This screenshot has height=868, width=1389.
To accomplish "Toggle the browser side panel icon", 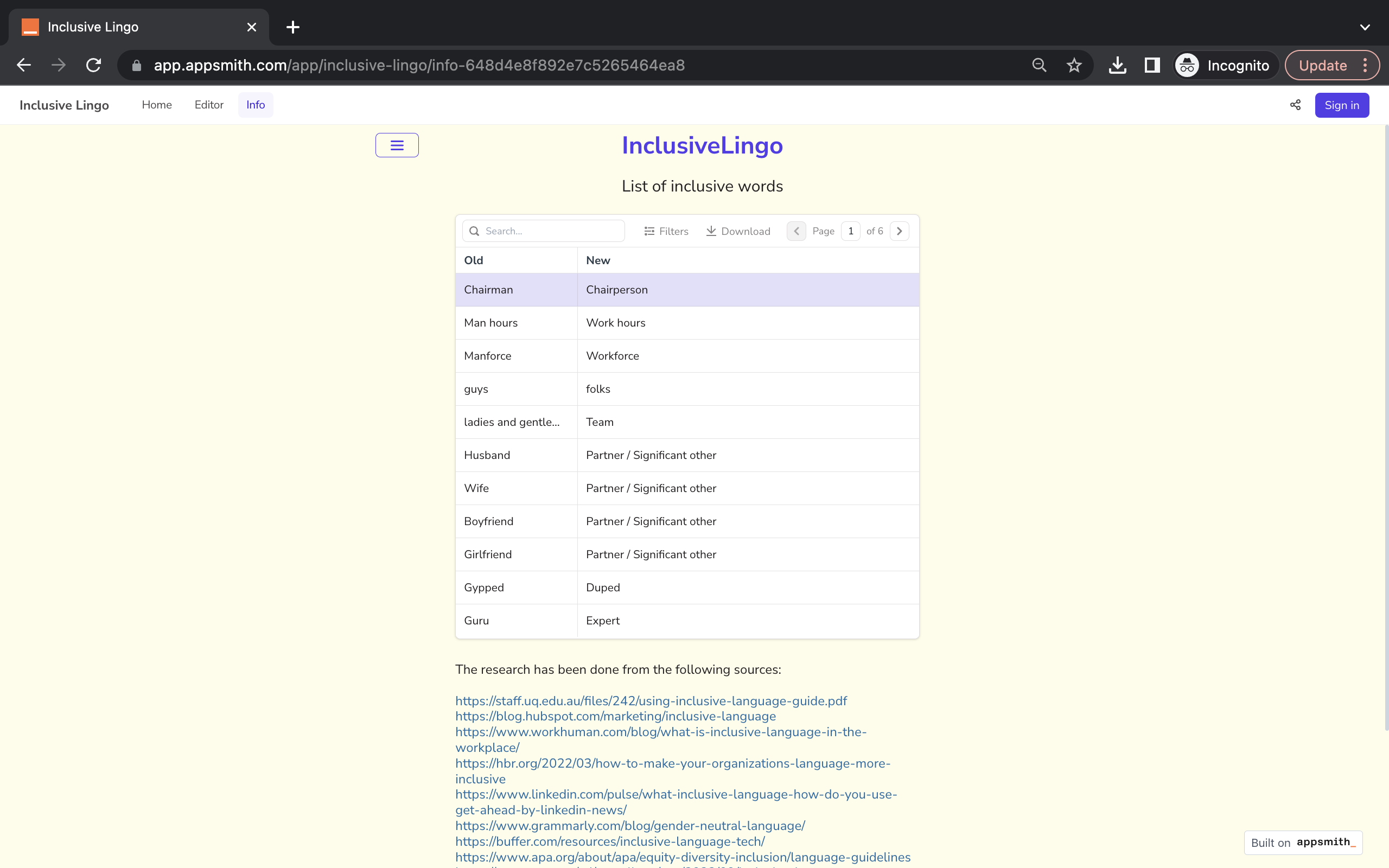I will pos(1151,66).
